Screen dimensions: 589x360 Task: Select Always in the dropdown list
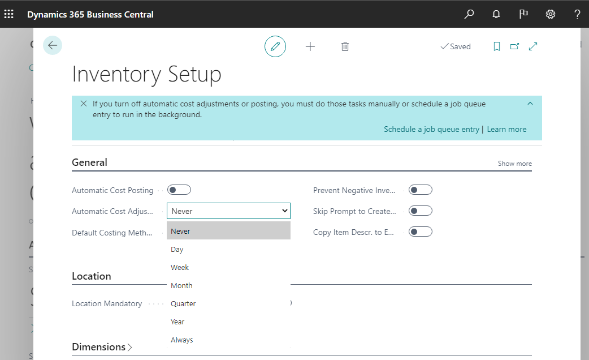pos(229,339)
